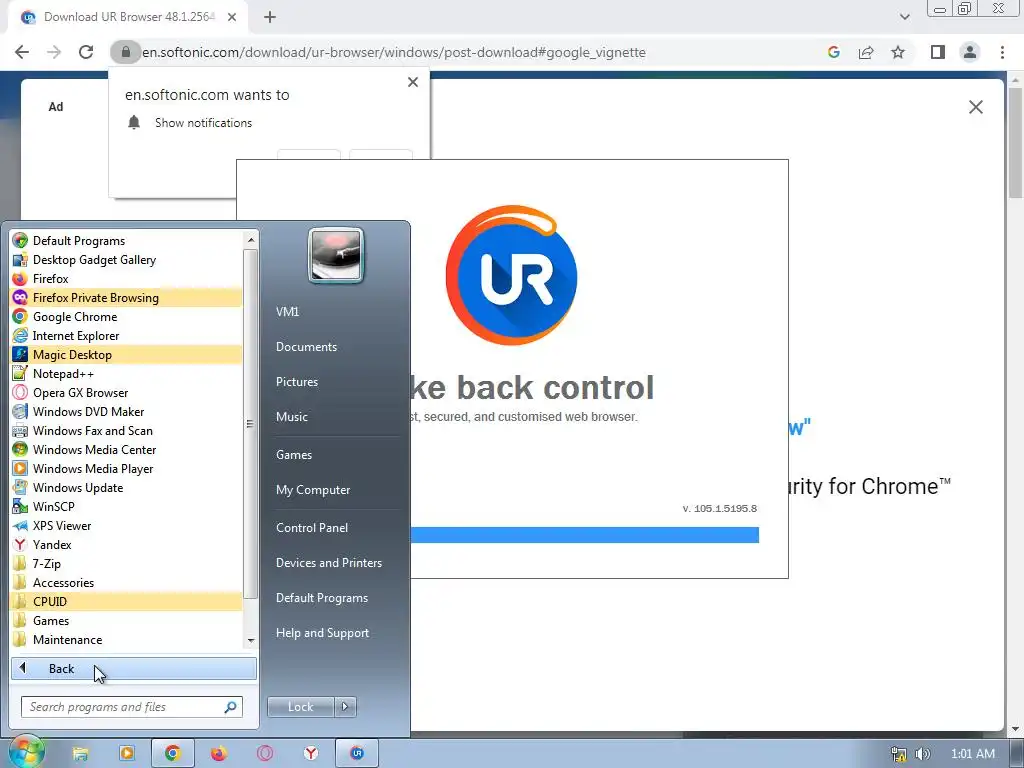
Task: Click the search magnifier icon in the Start menu
Action: (230, 707)
